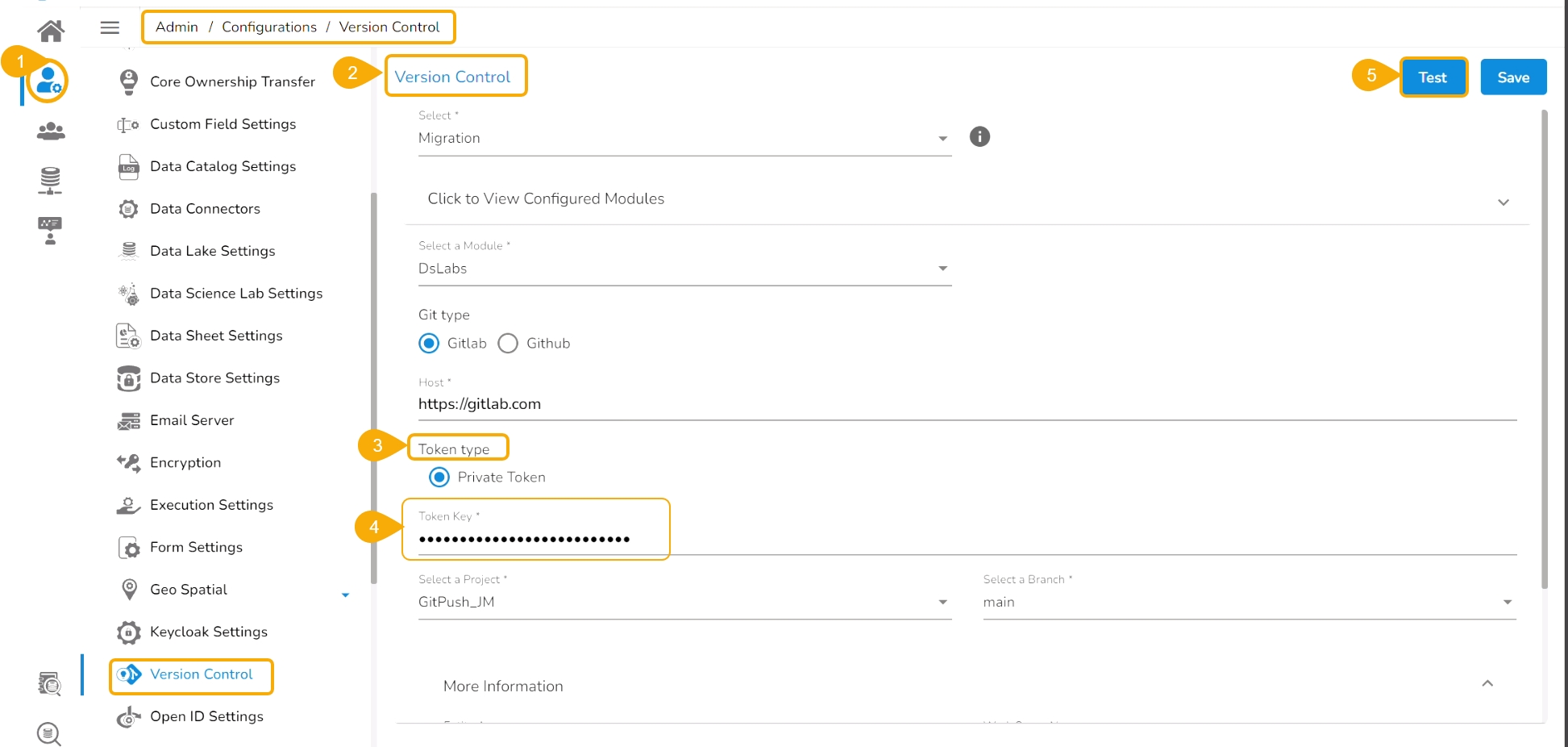This screenshot has height=747, width=1568.
Task: Click the admin user settings icon
Action: [48, 81]
